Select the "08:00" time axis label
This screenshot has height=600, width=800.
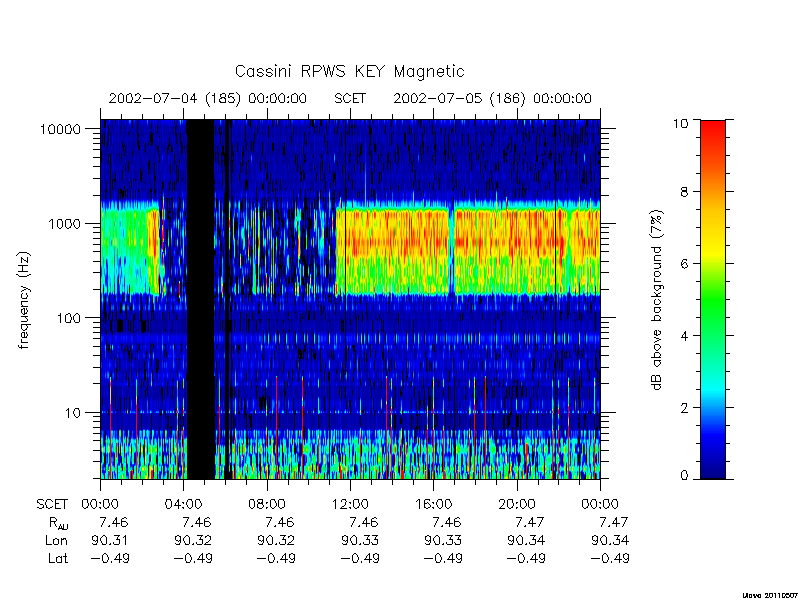click(x=267, y=505)
